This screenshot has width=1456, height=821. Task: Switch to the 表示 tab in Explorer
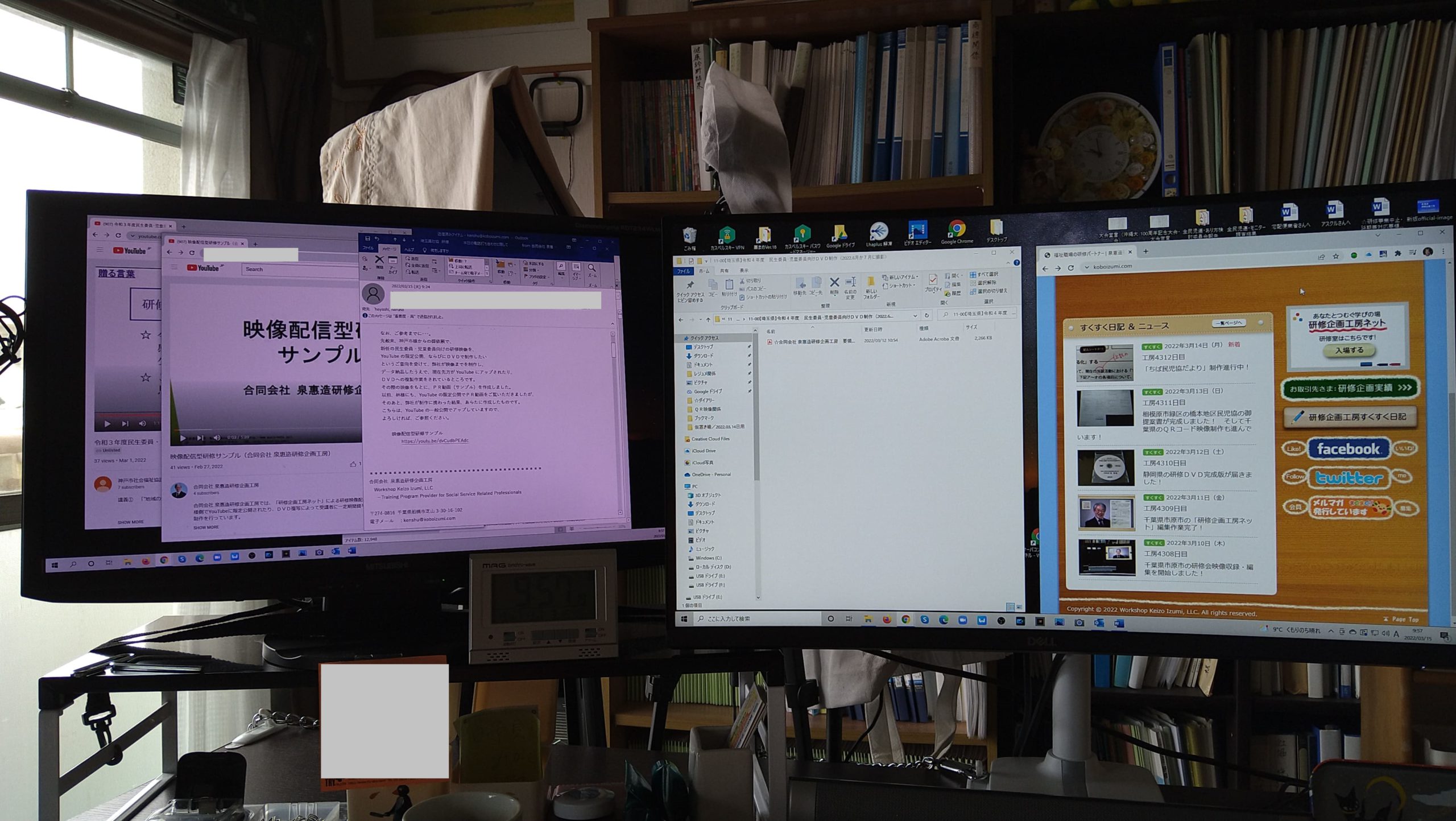point(744,270)
